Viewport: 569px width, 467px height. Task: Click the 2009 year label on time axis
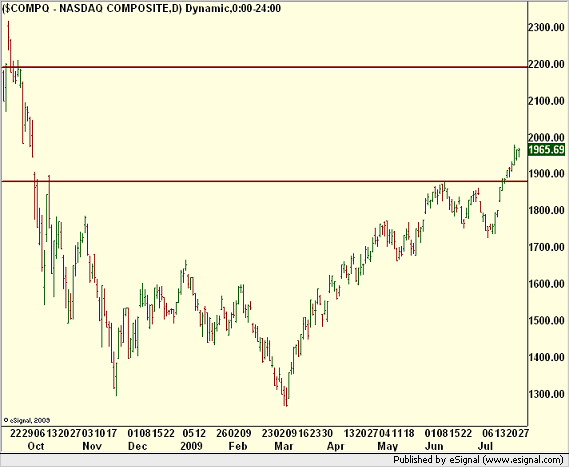(191, 446)
